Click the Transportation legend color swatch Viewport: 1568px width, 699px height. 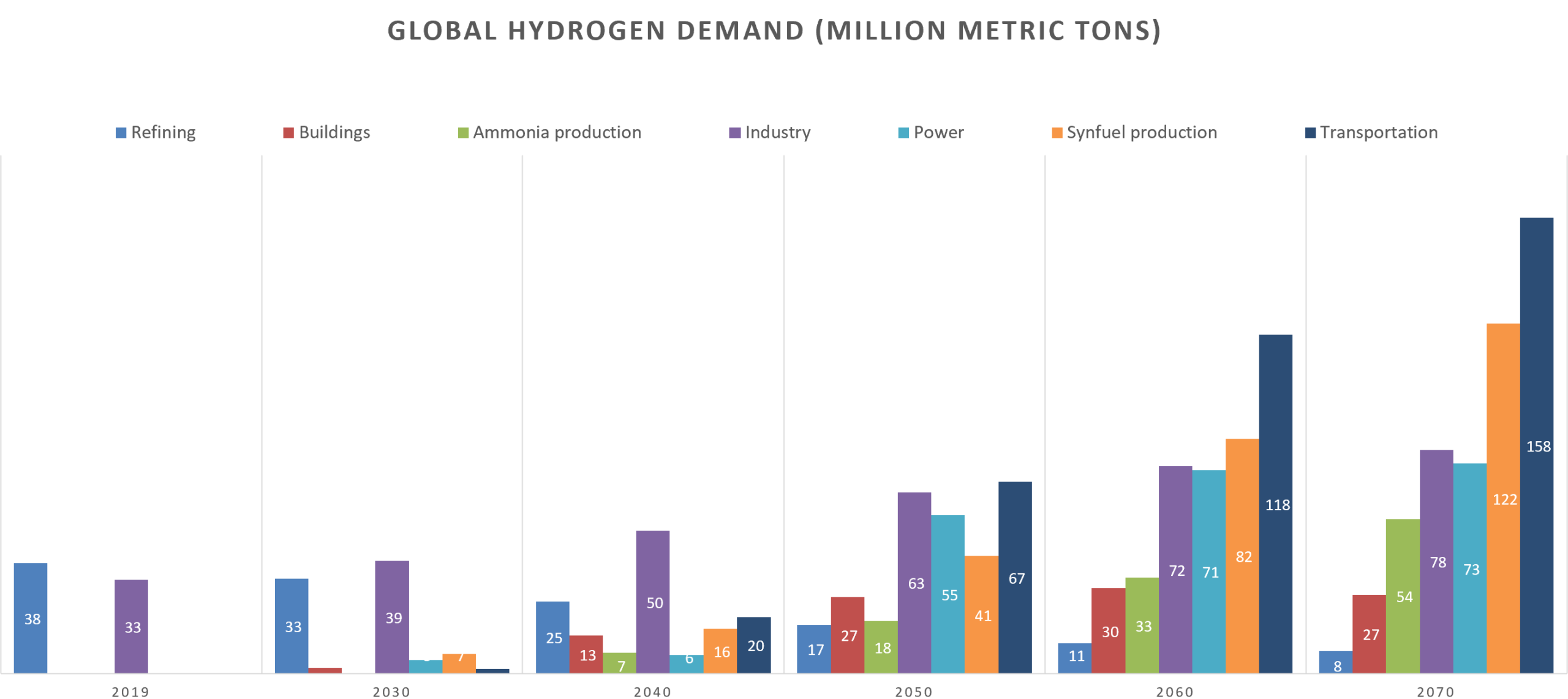pos(1310,132)
